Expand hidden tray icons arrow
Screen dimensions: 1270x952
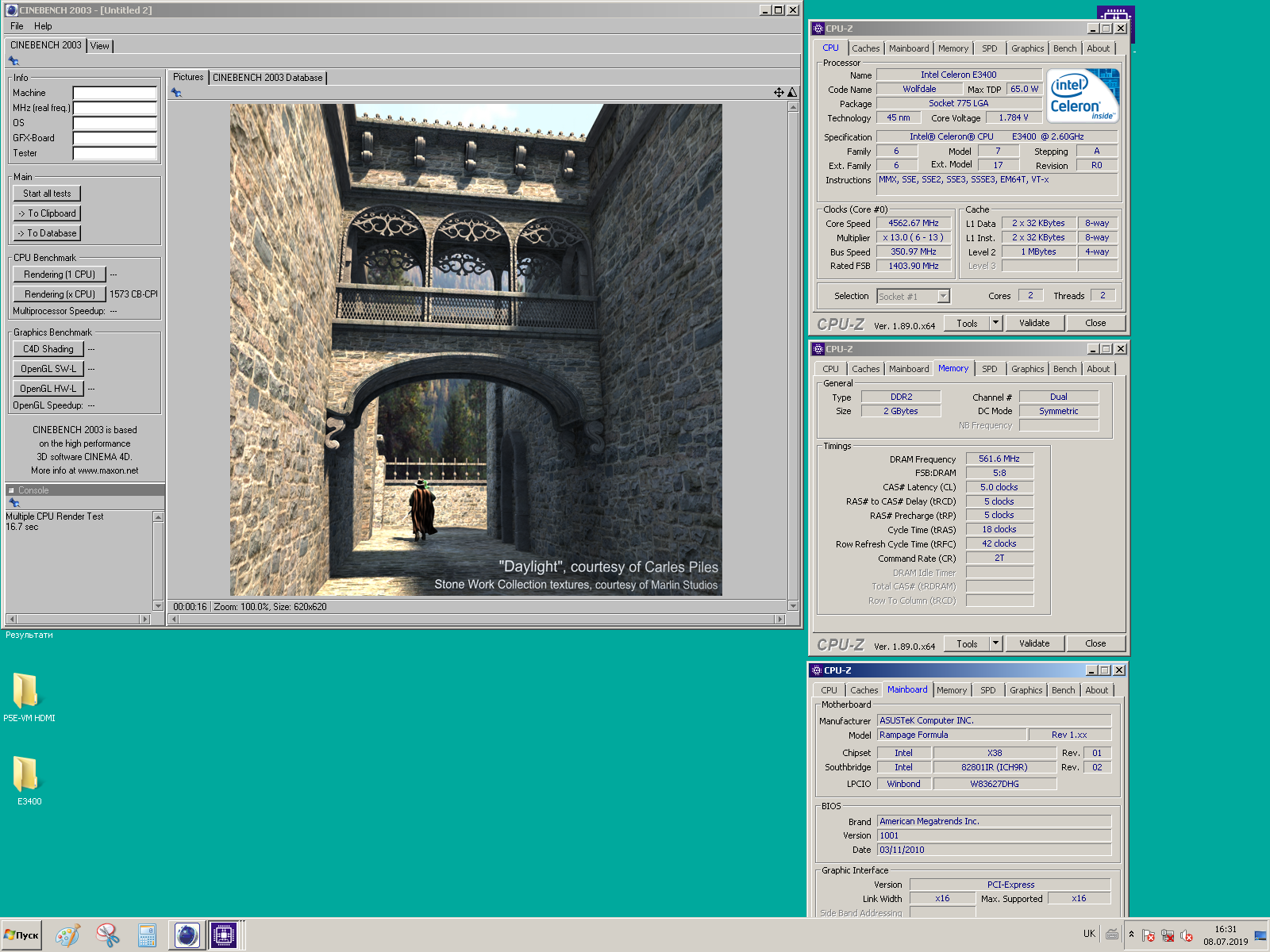pos(1131,935)
